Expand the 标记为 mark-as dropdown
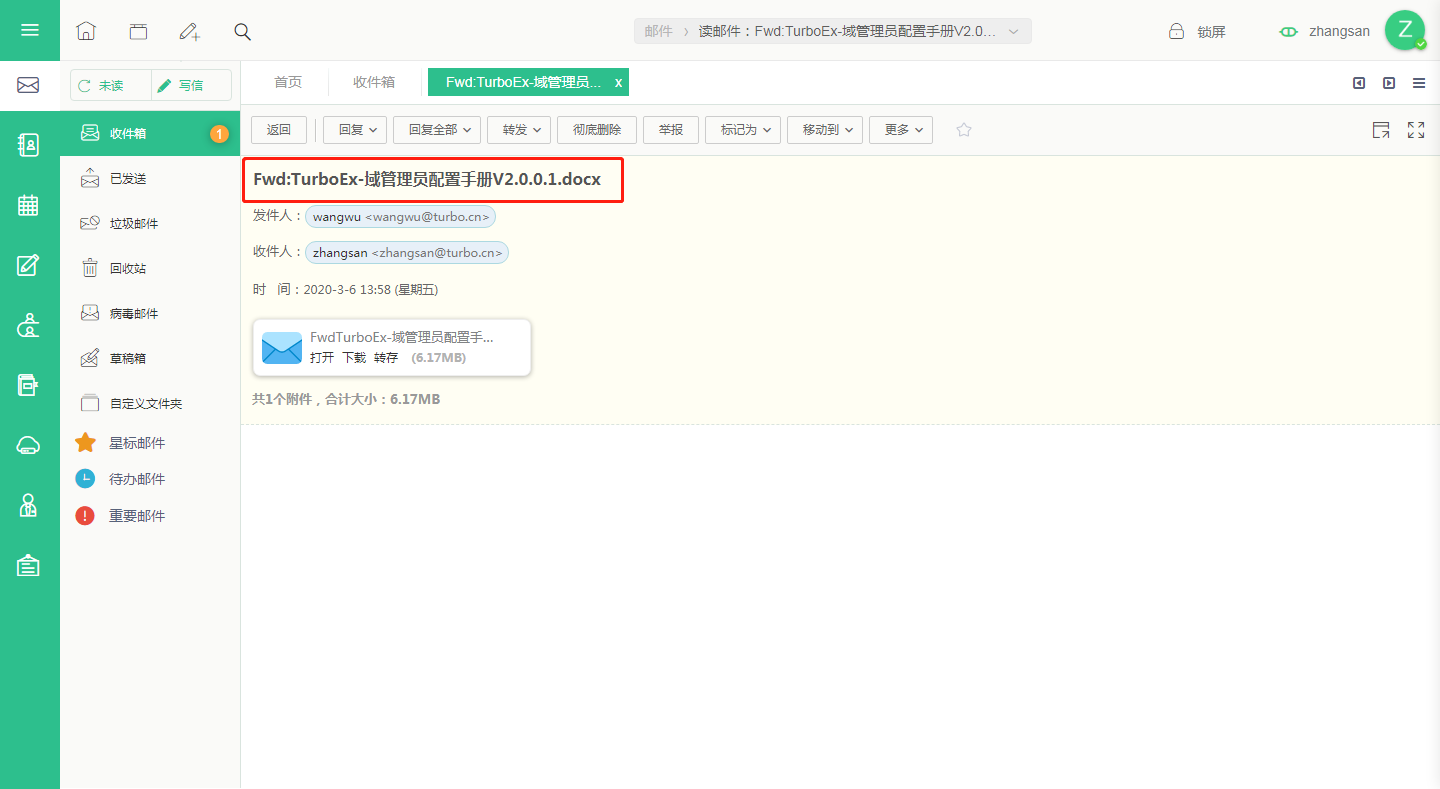The width and height of the screenshot is (1440, 789). [x=743, y=130]
